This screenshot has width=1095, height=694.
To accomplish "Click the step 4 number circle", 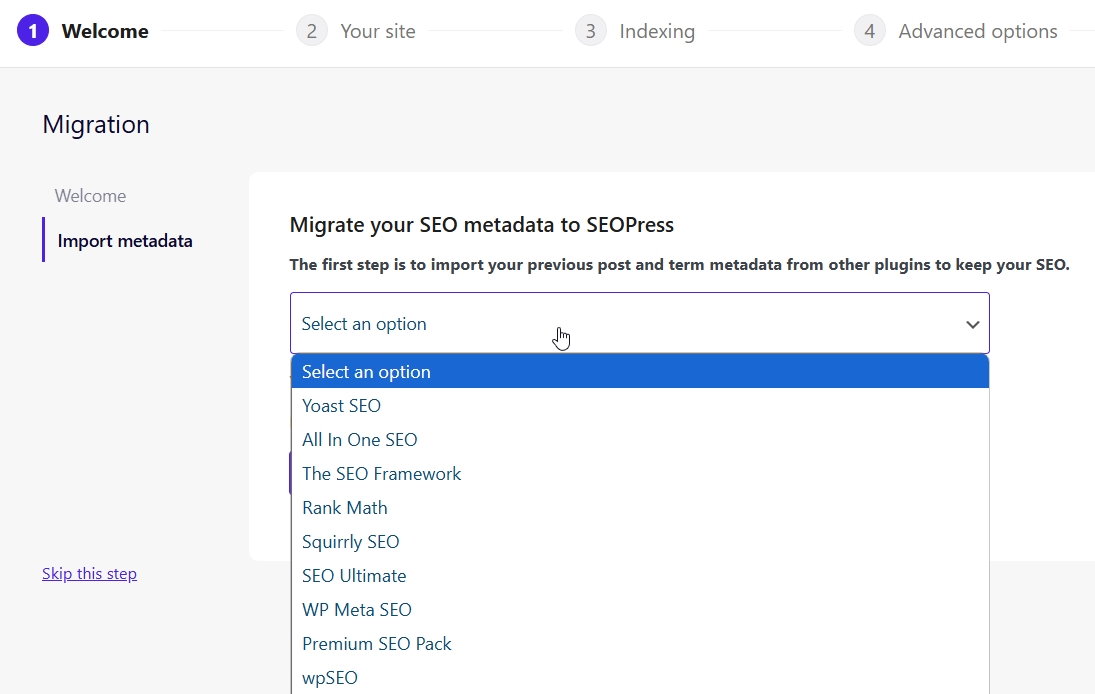I will [x=870, y=31].
